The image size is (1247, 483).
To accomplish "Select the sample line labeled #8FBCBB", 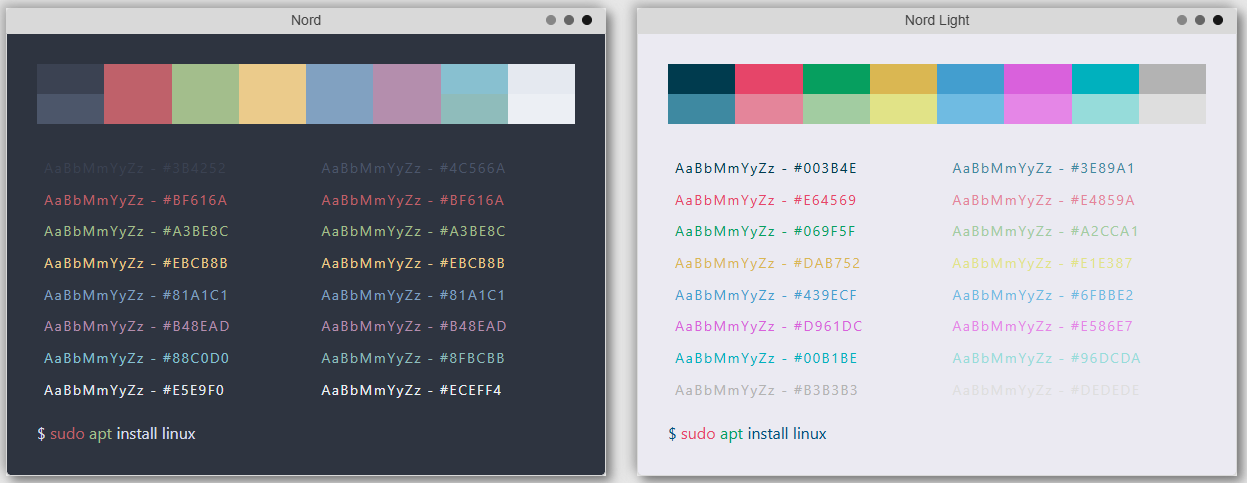I will [413, 358].
